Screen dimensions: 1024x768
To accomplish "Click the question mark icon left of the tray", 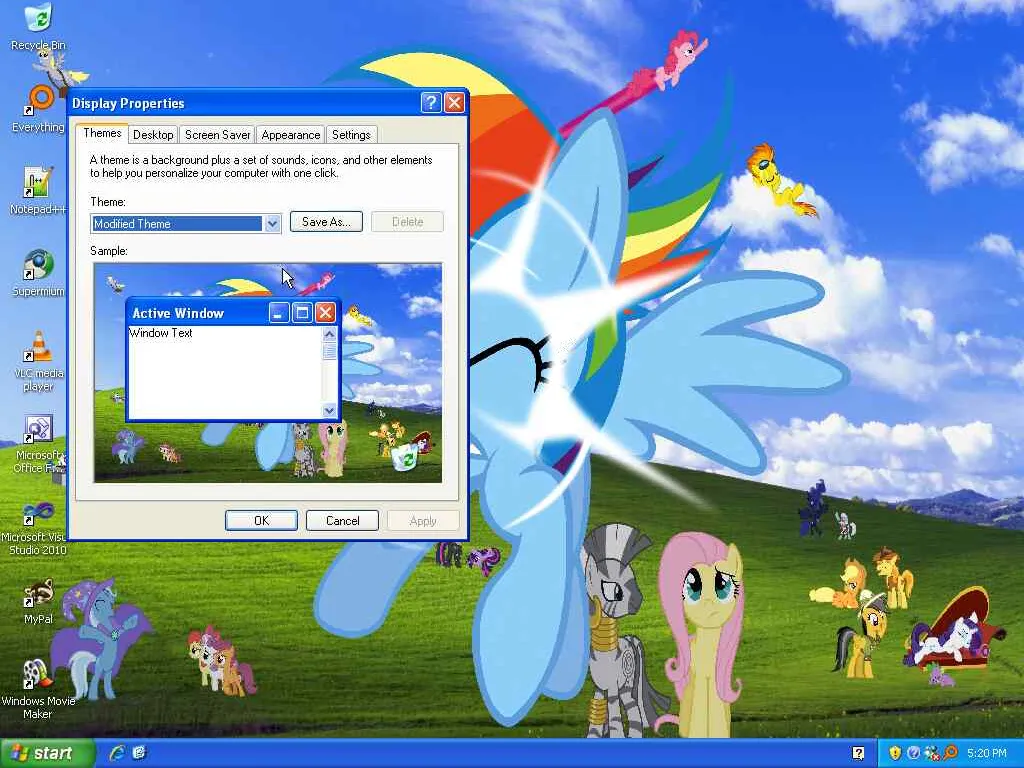I will click(858, 753).
